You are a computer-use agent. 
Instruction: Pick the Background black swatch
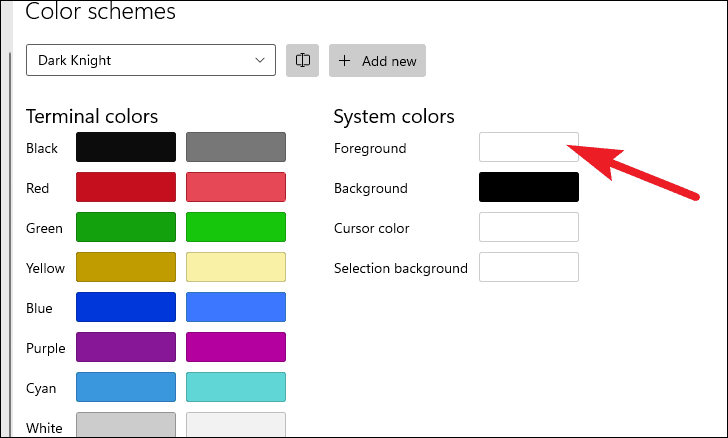[x=529, y=187]
